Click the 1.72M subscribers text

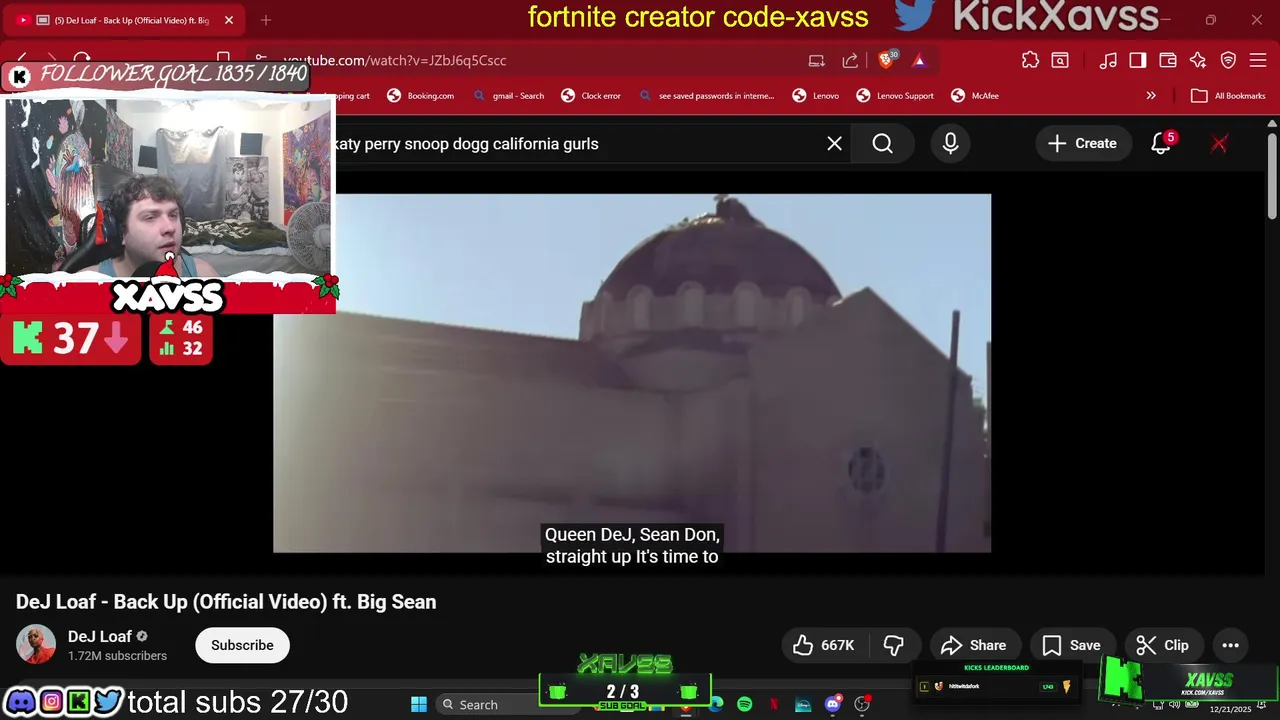tap(117, 656)
